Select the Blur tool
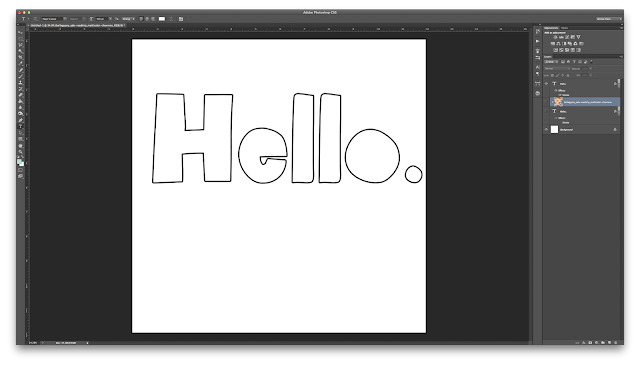Viewport: 640px width, 366px height. (x=21, y=107)
